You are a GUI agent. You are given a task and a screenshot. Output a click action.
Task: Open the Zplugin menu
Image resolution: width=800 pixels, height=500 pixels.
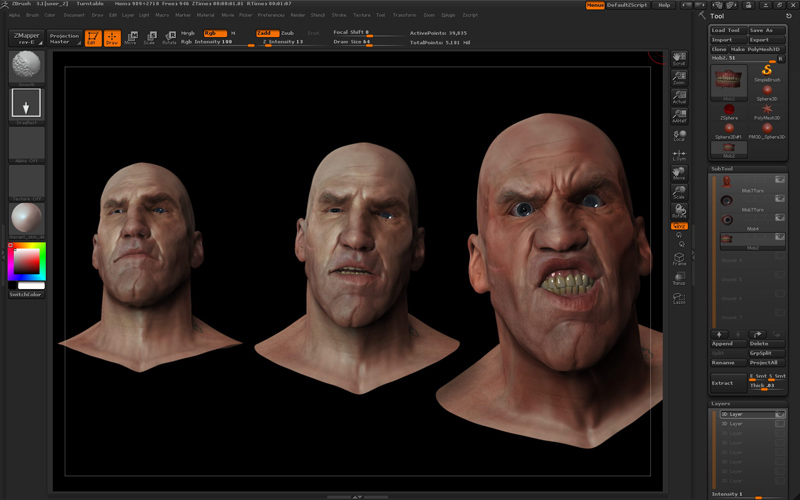448,15
